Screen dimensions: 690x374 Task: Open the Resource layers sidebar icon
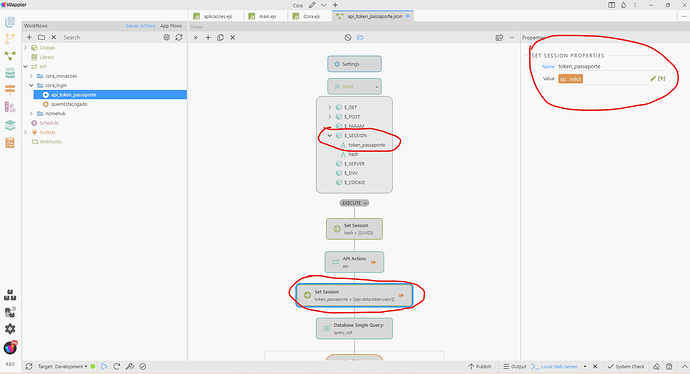pos(10,125)
